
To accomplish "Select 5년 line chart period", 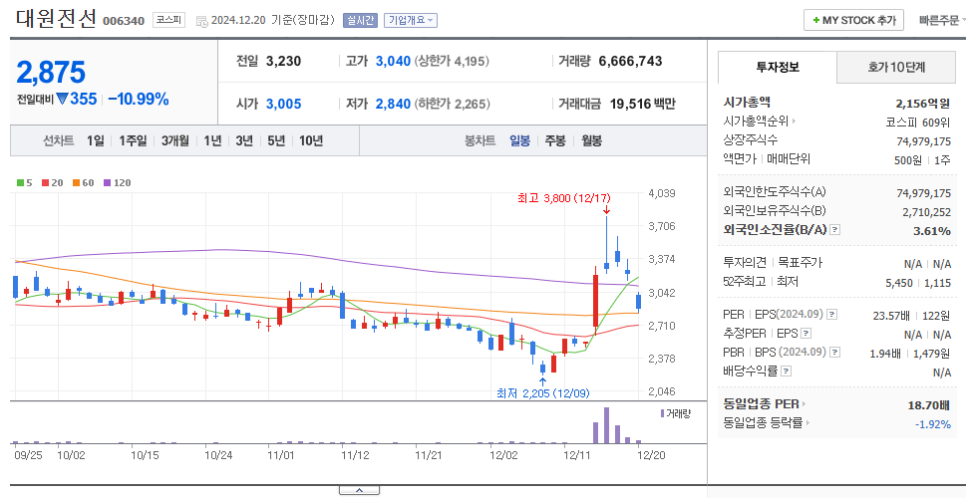I will click(276, 141).
